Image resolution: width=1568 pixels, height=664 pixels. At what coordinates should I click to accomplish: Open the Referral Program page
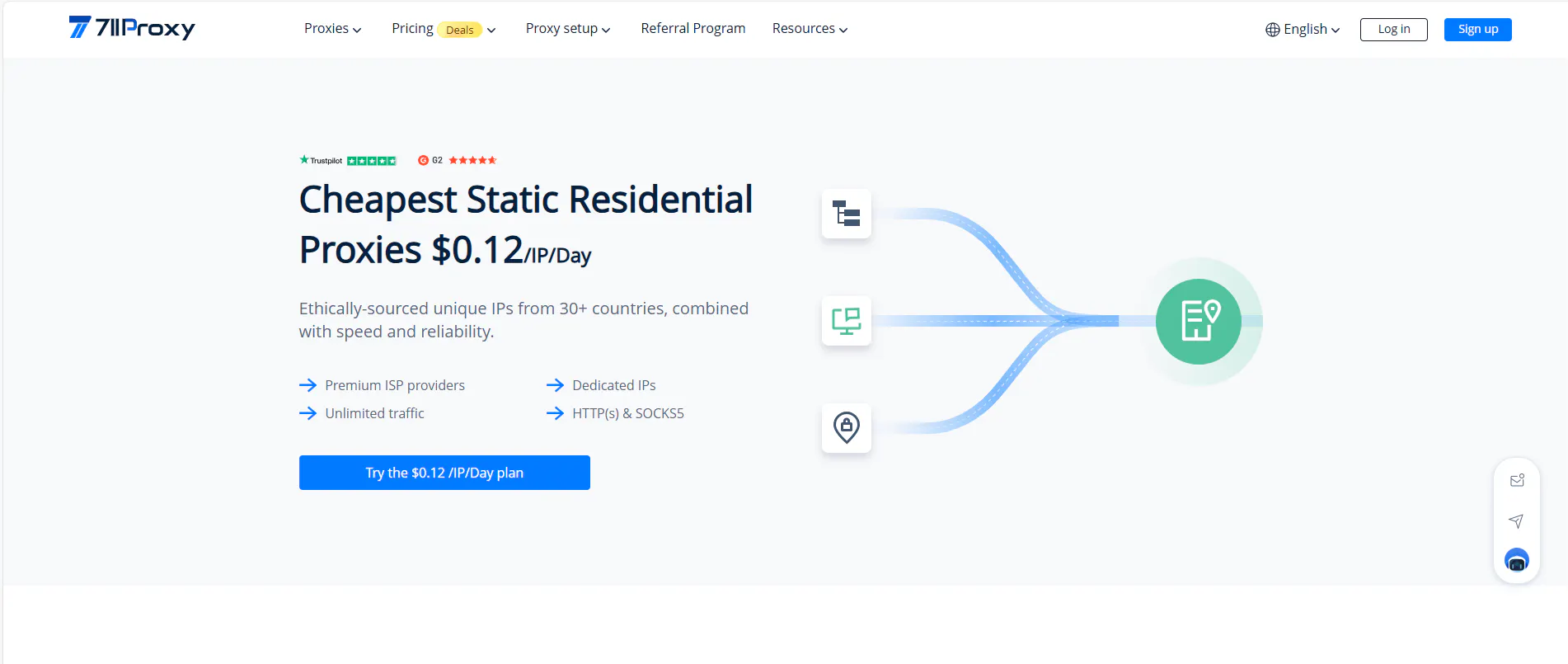[692, 28]
